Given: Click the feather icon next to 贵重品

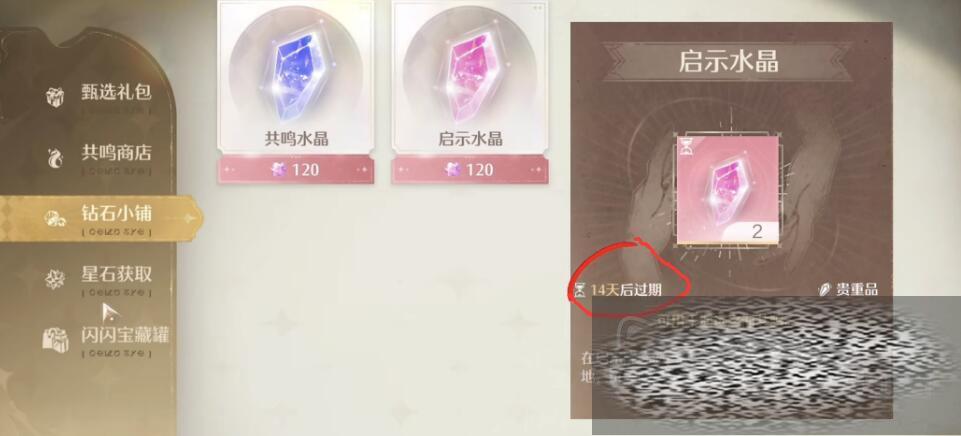Looking at the screenshot, I should (x=826, y=290).
